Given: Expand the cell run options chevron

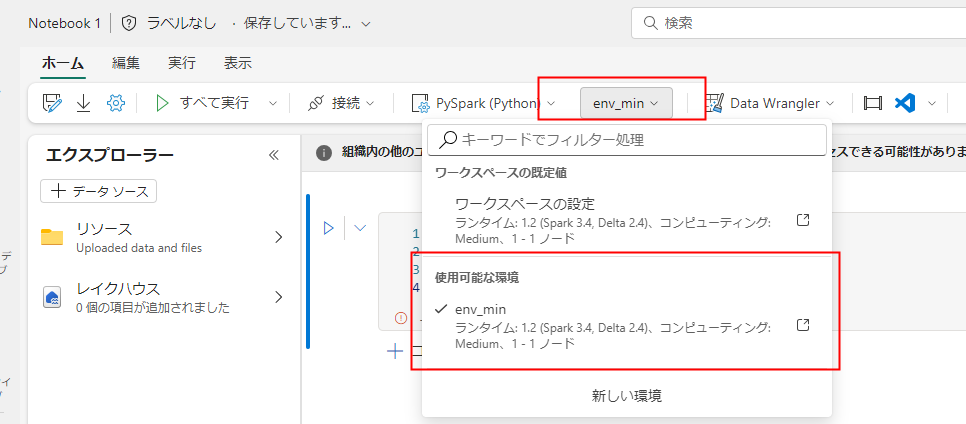Looking at the screenshot, I should coord(360,229).
